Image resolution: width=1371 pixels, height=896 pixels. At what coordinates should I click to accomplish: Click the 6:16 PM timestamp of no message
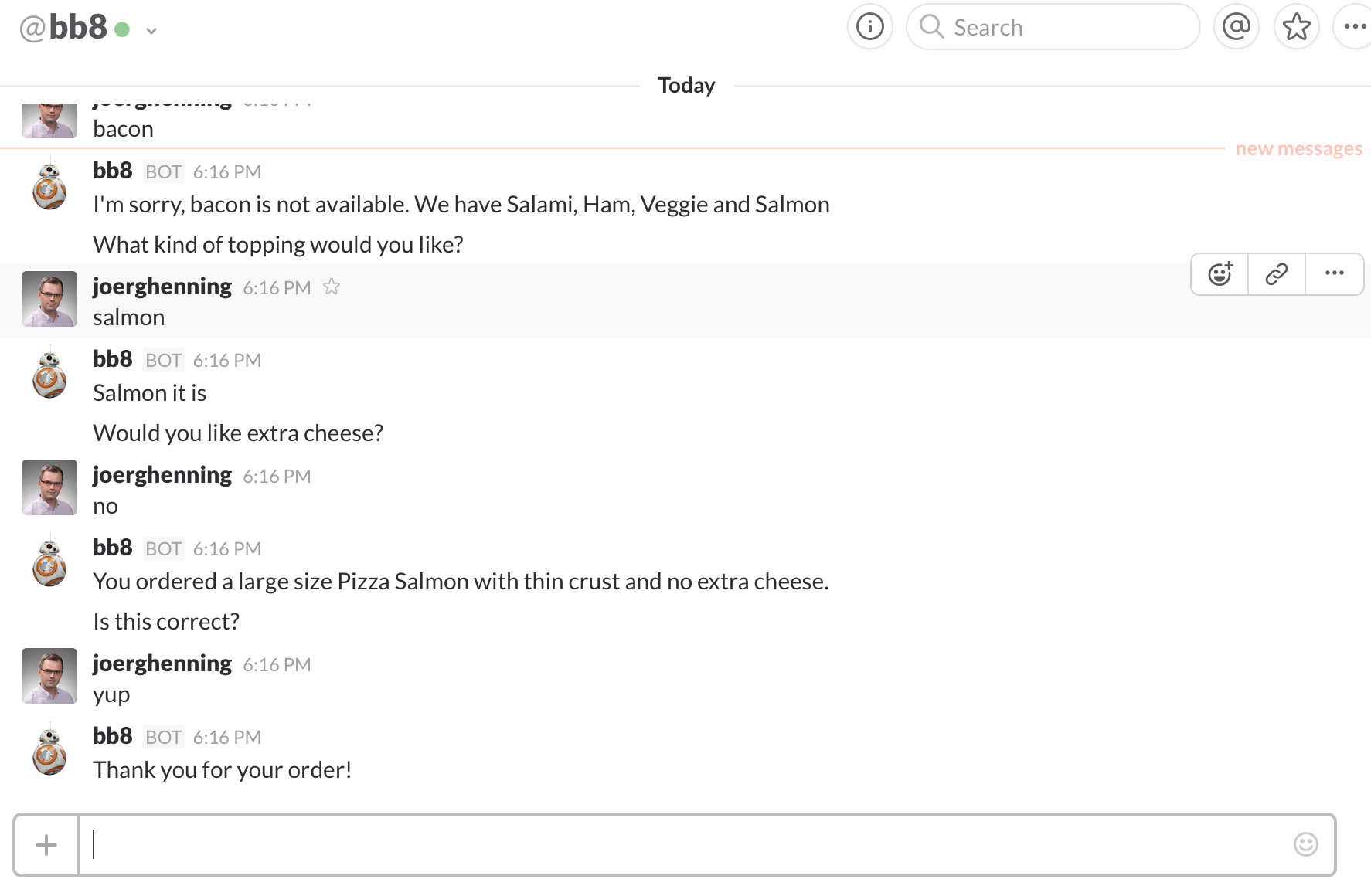click(x=277, y=477)
